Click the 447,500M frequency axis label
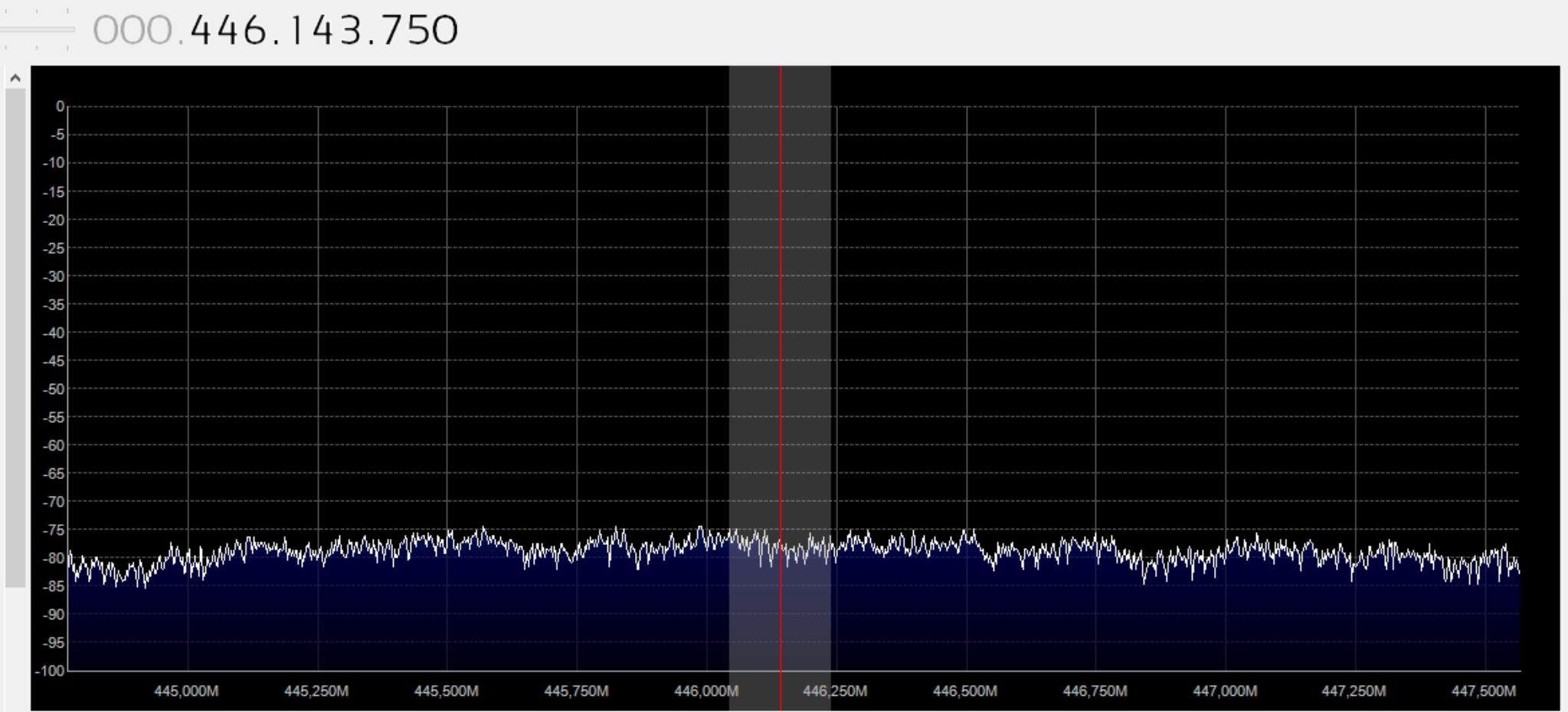This screenshot has width=1568, height=712. pyautogui.click(x=1484, y=691)
